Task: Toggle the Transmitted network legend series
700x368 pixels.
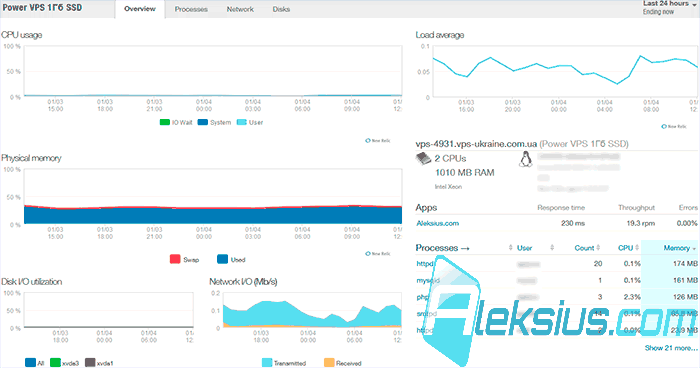Action: pos(284,363)
